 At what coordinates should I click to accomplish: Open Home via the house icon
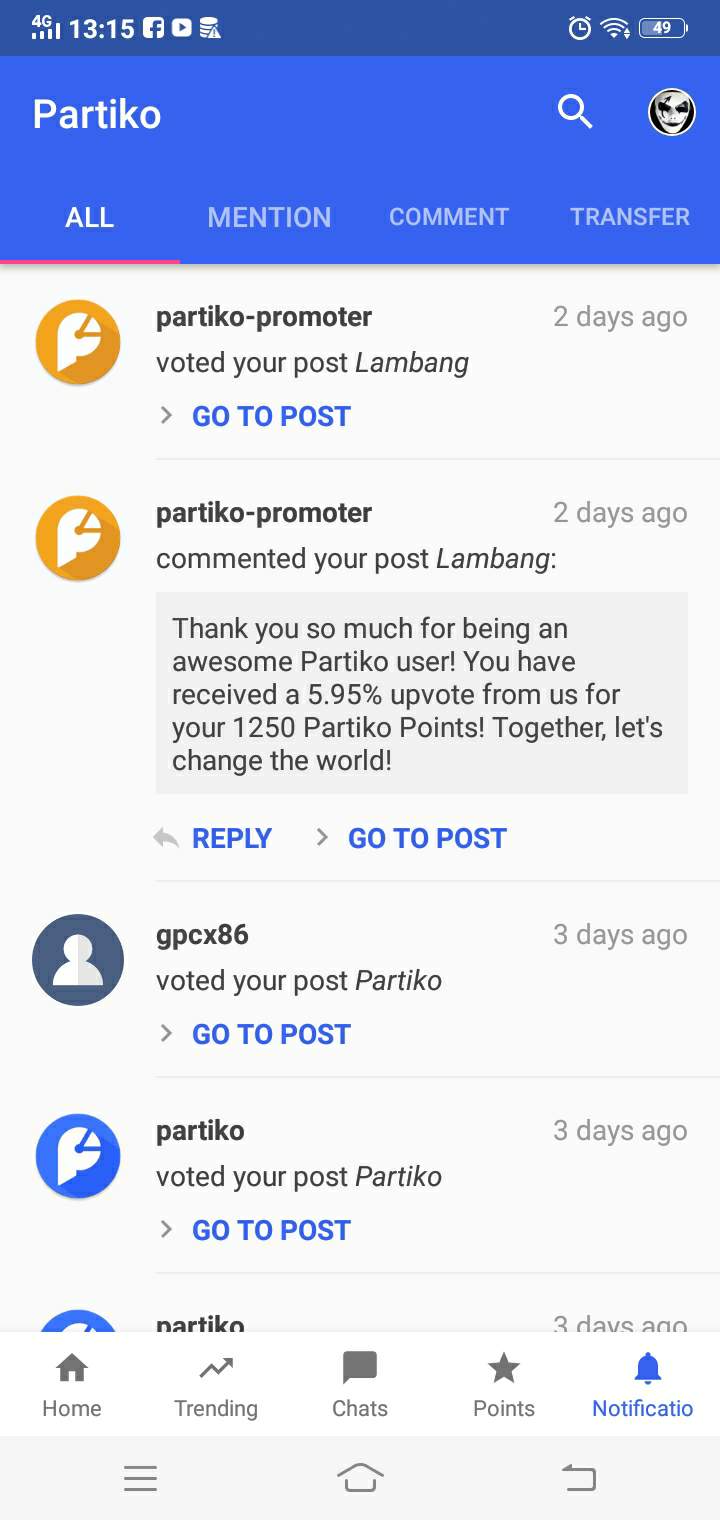click(72, 1368)
